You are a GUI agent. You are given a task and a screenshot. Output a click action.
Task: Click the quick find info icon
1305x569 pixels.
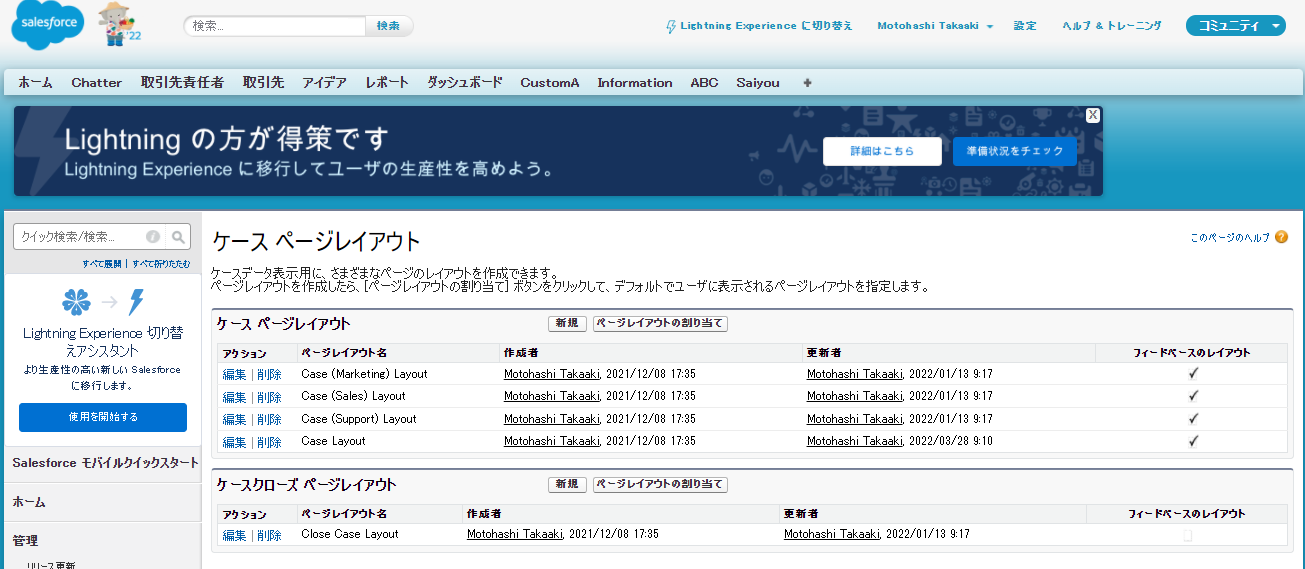click(153, 237)
